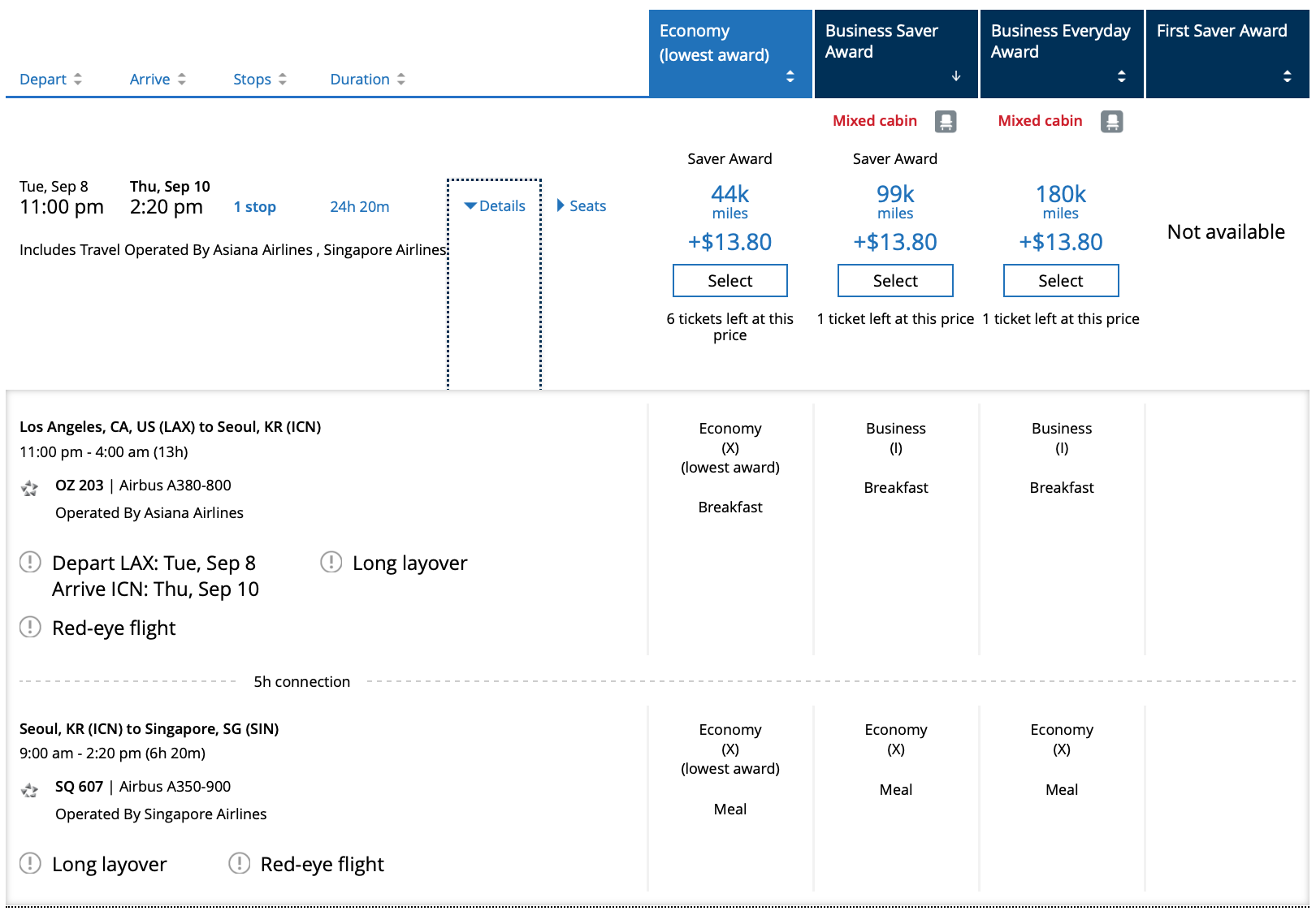Select the 99k miles Business Saver fare

895,281
